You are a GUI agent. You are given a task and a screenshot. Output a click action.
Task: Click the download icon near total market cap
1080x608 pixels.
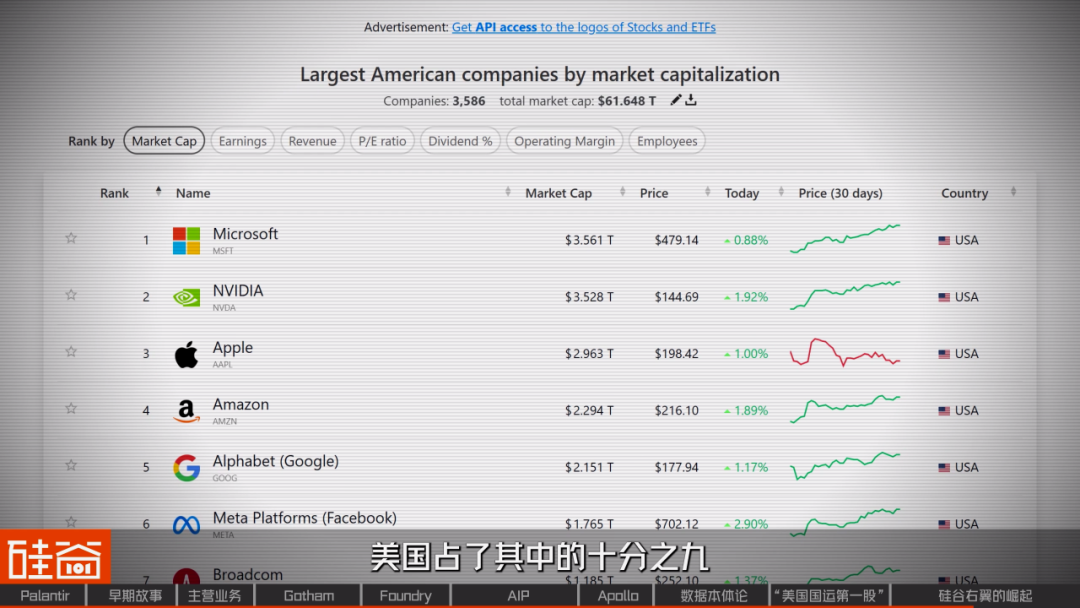coord(691,101)
